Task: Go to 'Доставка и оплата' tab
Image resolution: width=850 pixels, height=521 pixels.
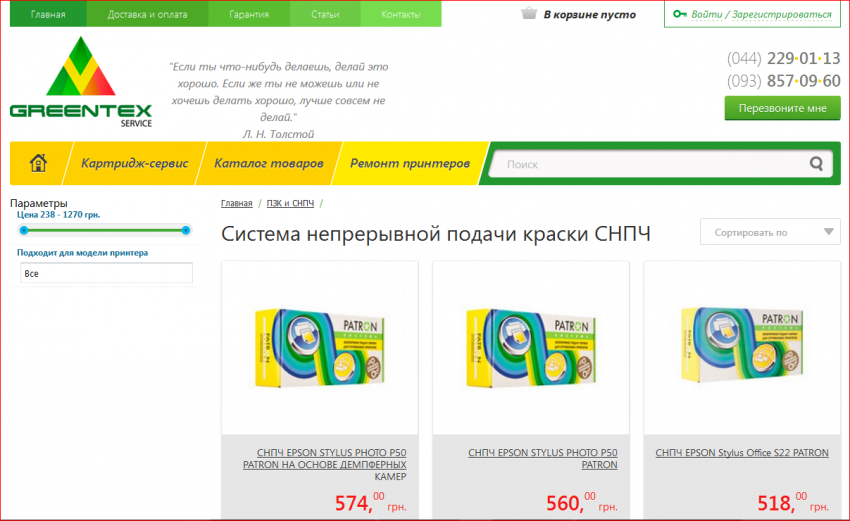Action: point(147,14)
